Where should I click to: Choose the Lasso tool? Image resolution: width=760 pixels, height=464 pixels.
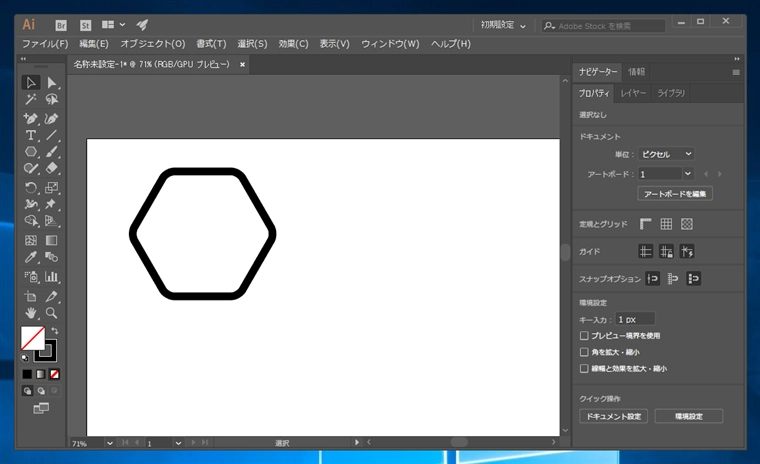pos(51,100)
